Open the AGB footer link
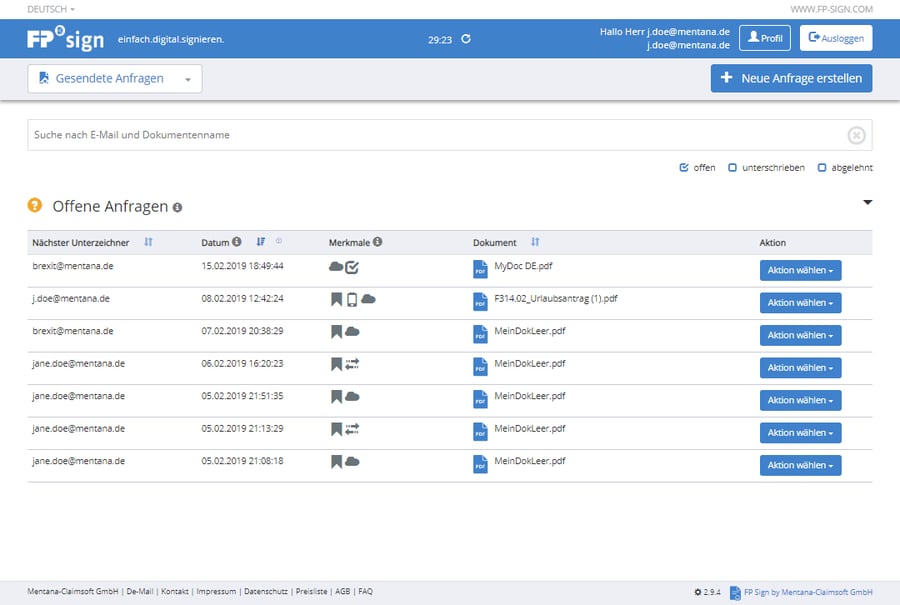The height and width of the screenshot is (605, 900). coord(343,592)
